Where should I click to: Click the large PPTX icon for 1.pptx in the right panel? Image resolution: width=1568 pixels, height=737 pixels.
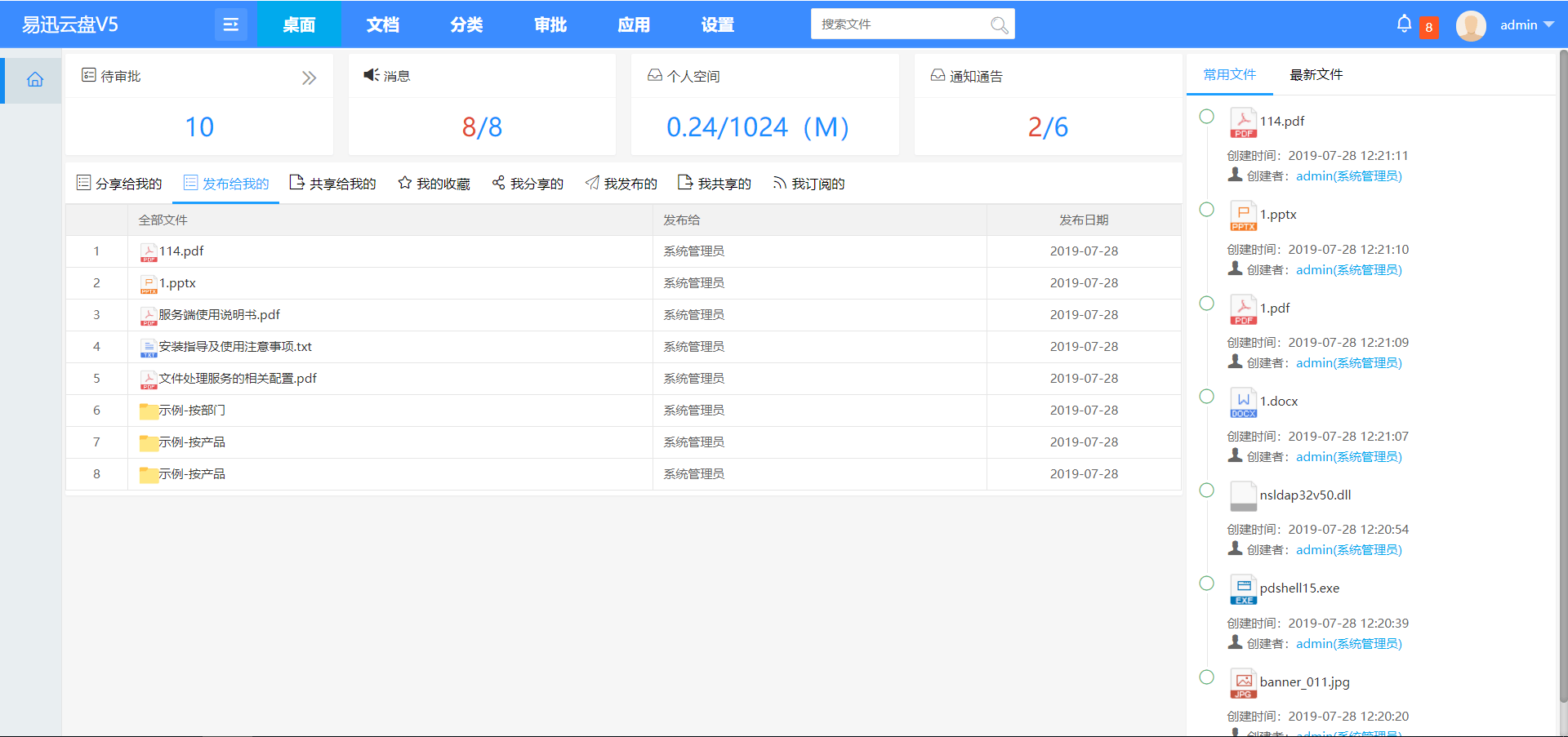click(1243, 216)
